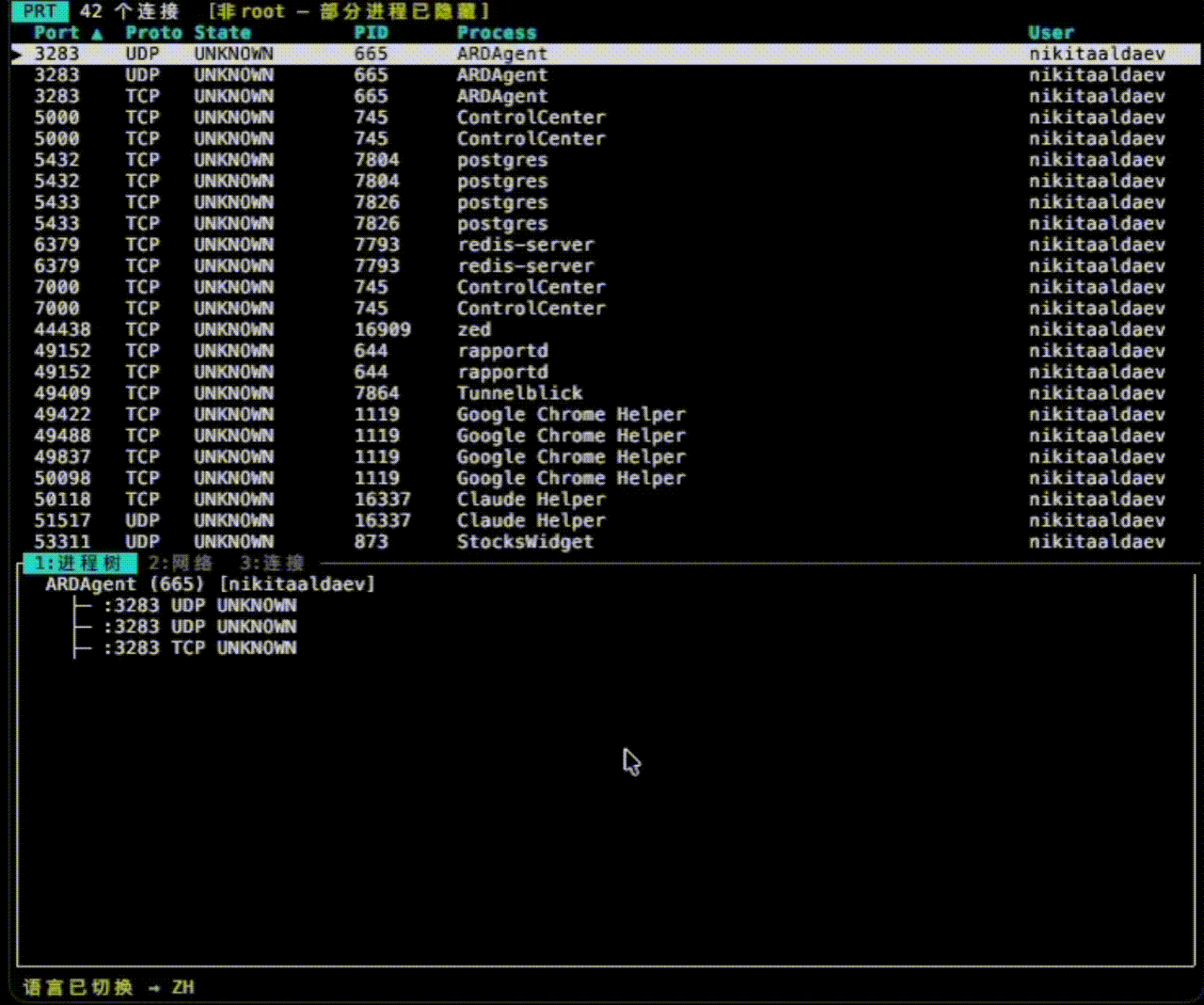Click PID 873
The height and width of the screenshot is (1005, 1204).
click(x=371, y=542)
